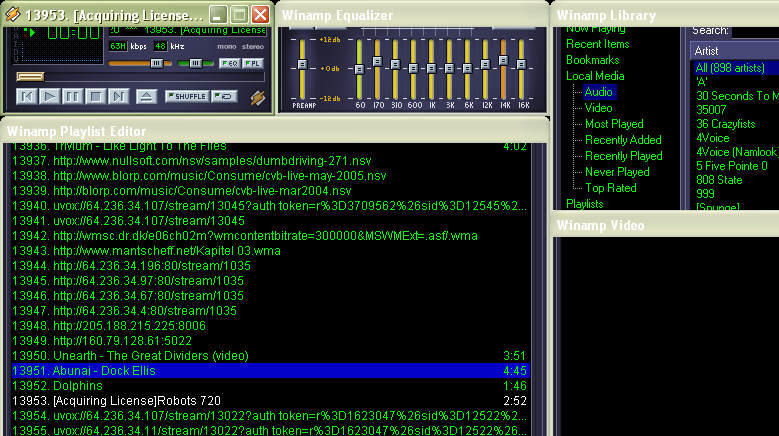Toggle the Repeat button
This screenshot has width=779, height=436.
coord(224,96)
